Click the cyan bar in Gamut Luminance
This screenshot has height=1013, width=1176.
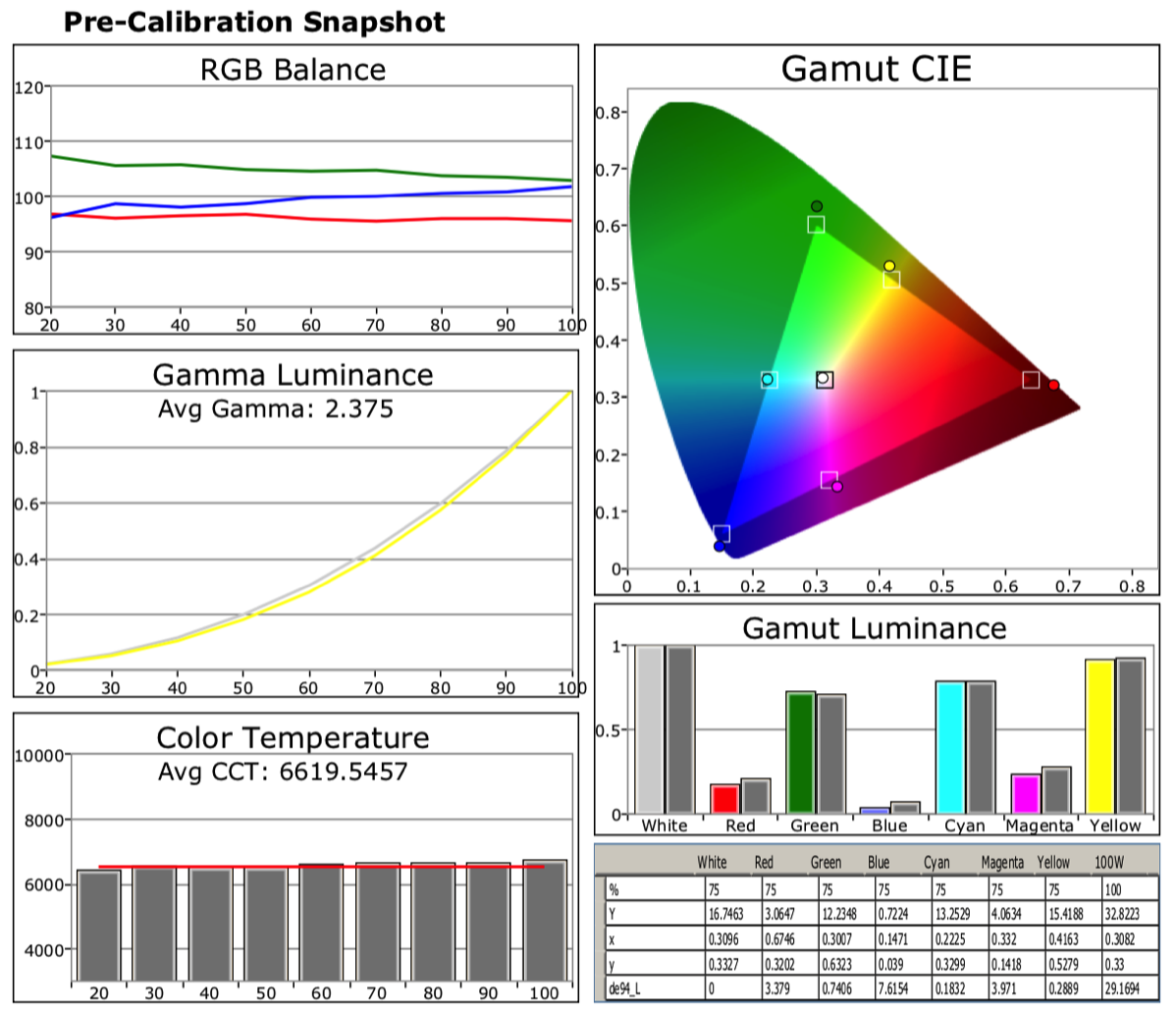pyautogui.click(x=949, y=747)
